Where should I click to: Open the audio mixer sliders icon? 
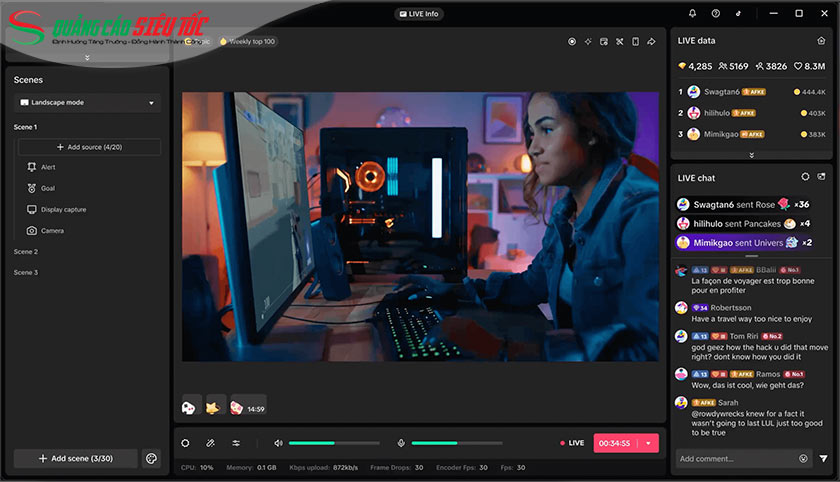[236, 443]
